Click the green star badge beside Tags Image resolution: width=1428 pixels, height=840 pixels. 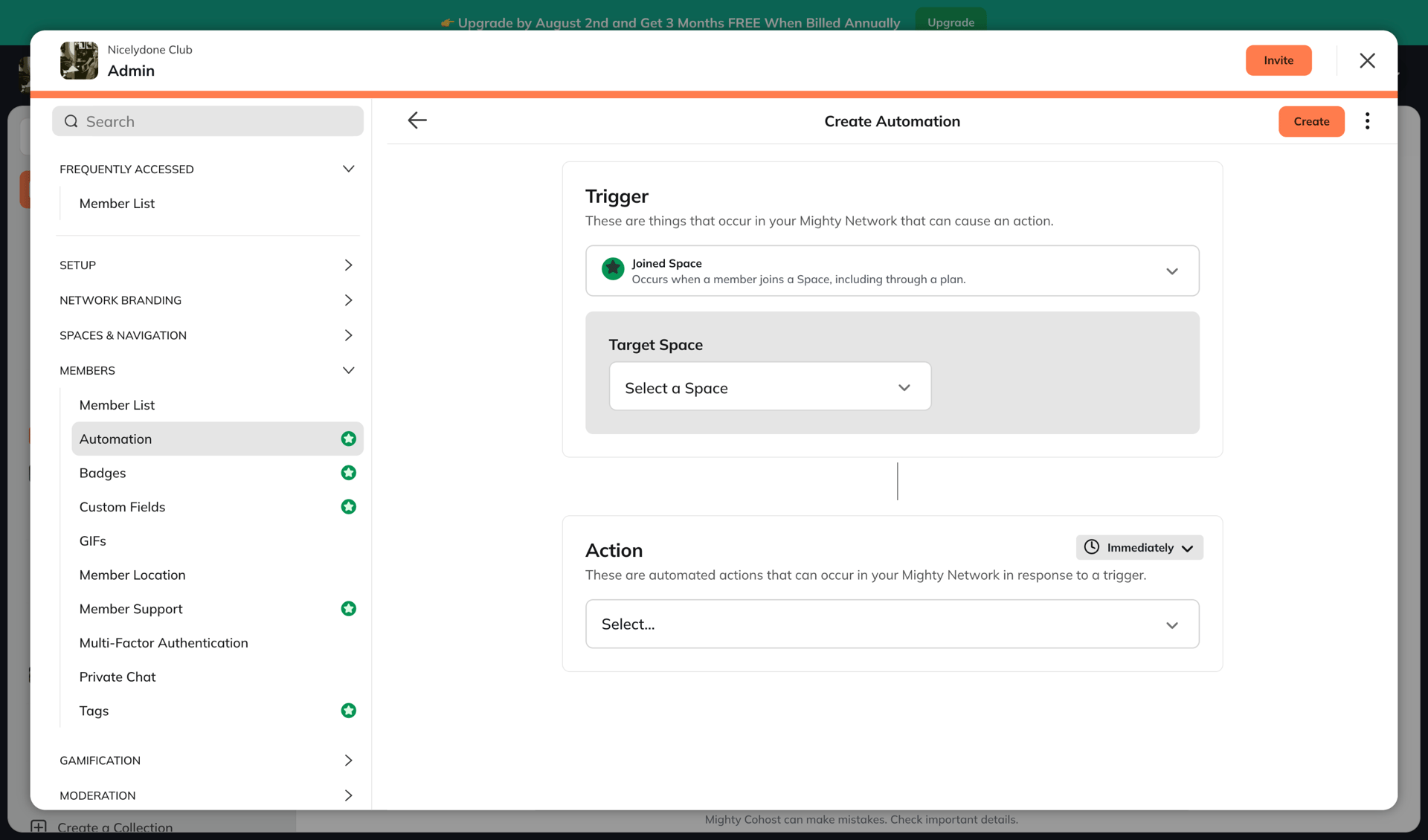(x=348, y=710)
